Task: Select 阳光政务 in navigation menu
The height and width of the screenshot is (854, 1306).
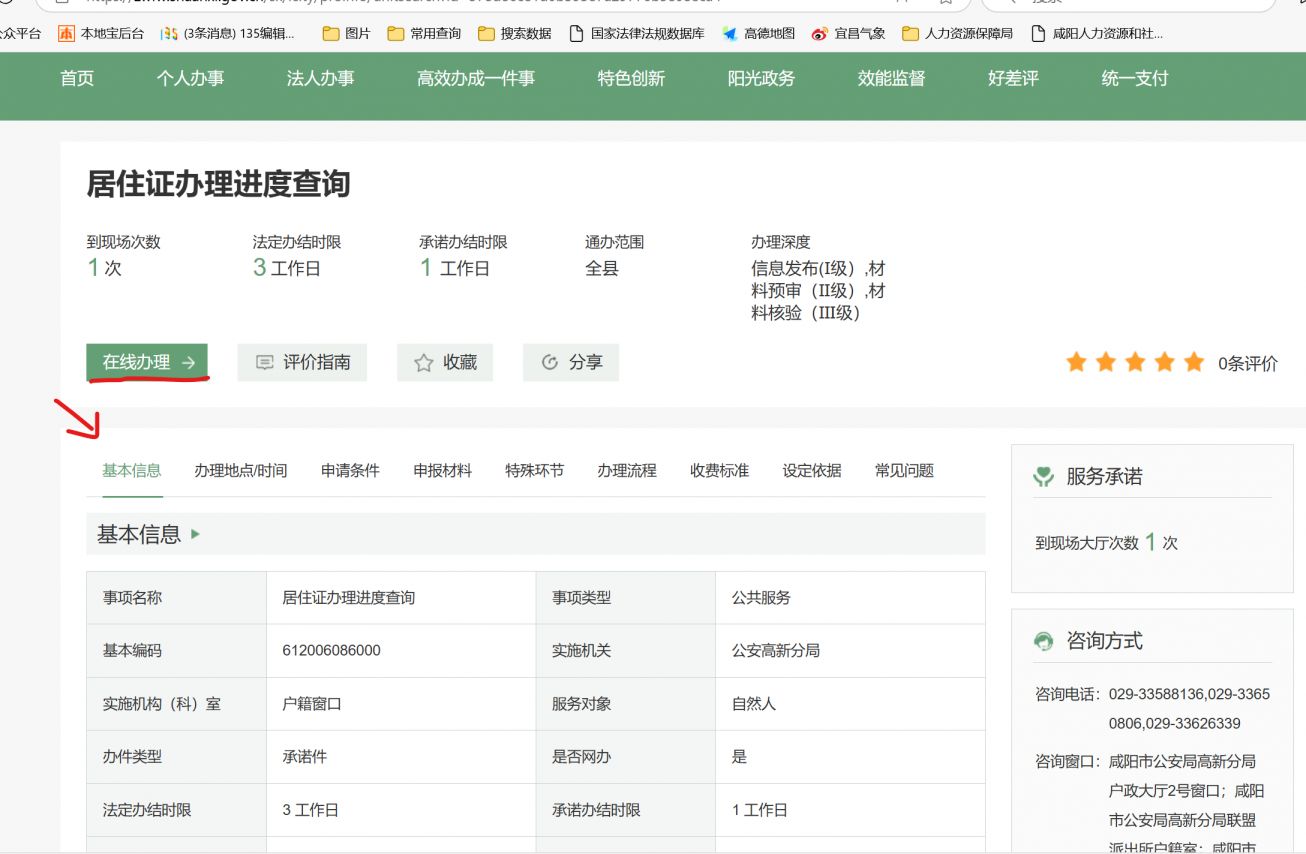Action: 761,78
